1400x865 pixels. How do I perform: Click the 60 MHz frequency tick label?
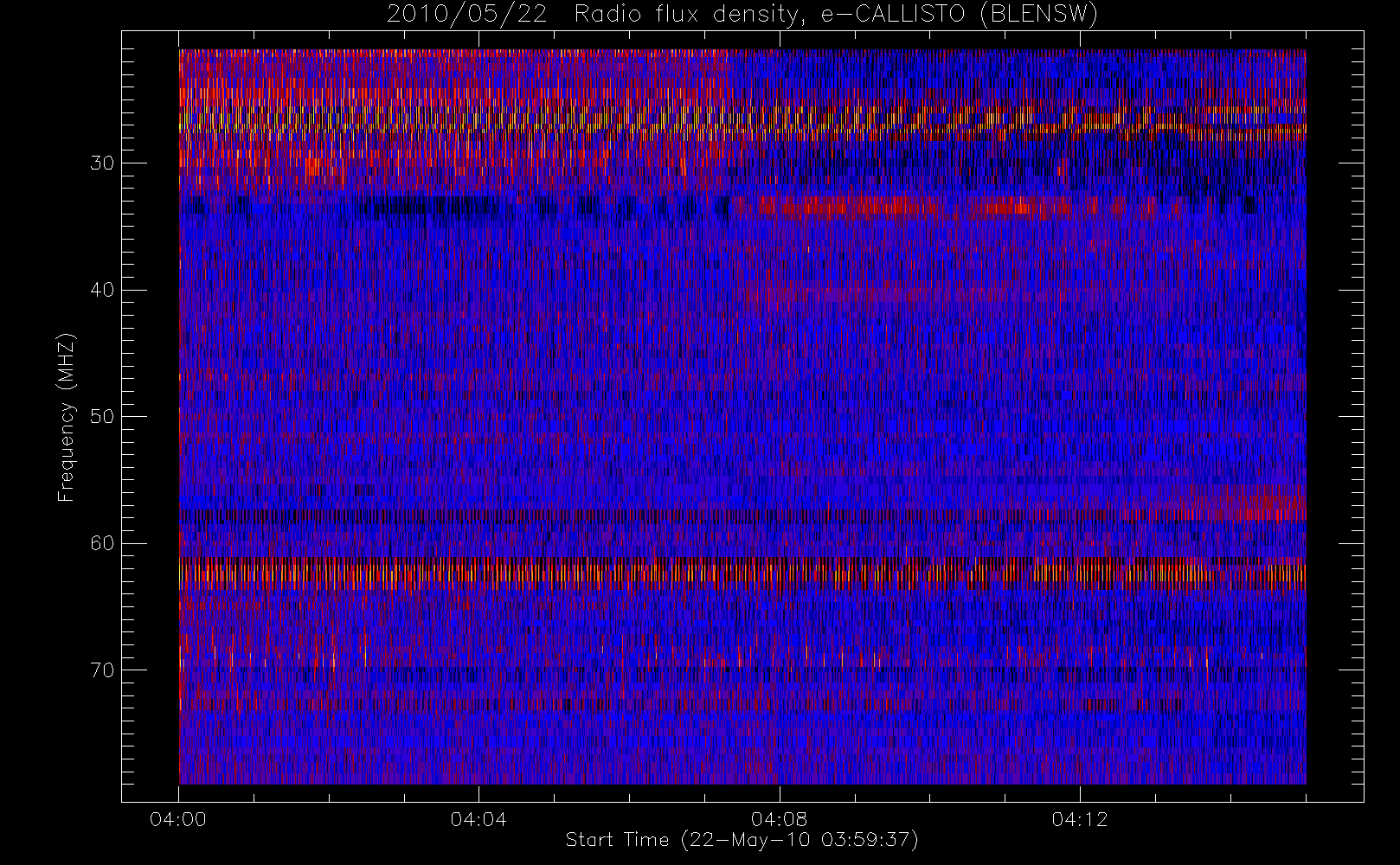pos(102,543)
